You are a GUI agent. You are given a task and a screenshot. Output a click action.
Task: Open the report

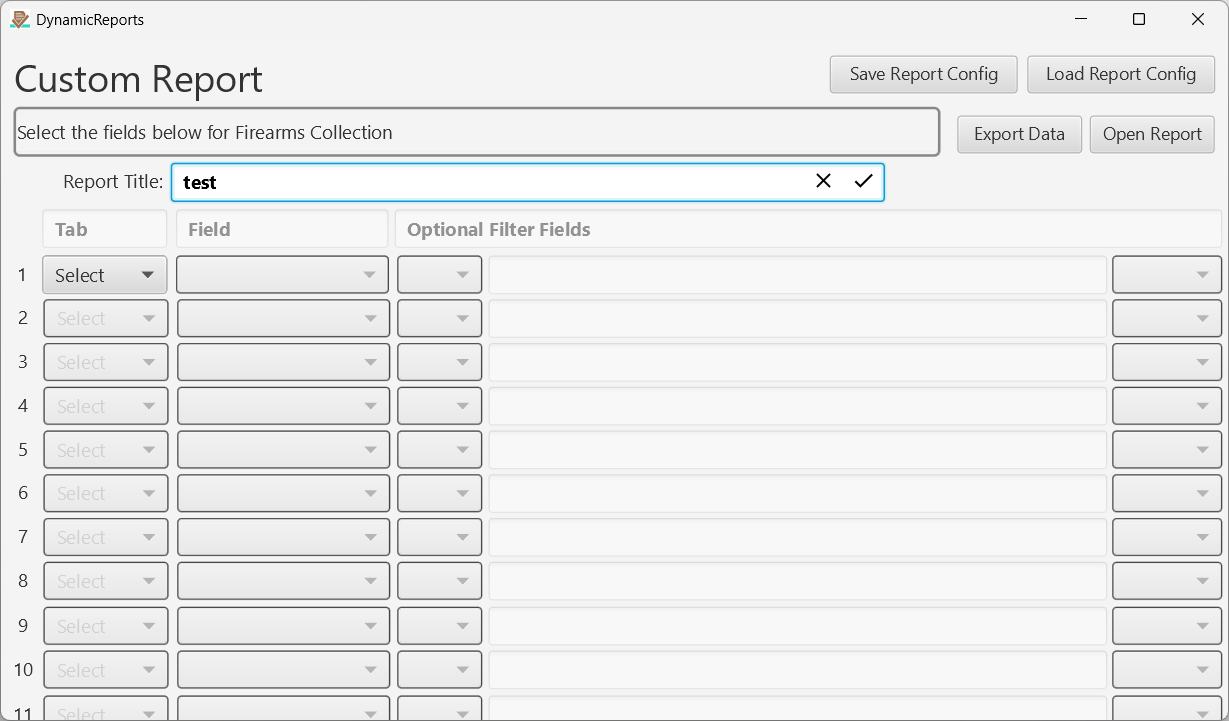[1152, 134]
